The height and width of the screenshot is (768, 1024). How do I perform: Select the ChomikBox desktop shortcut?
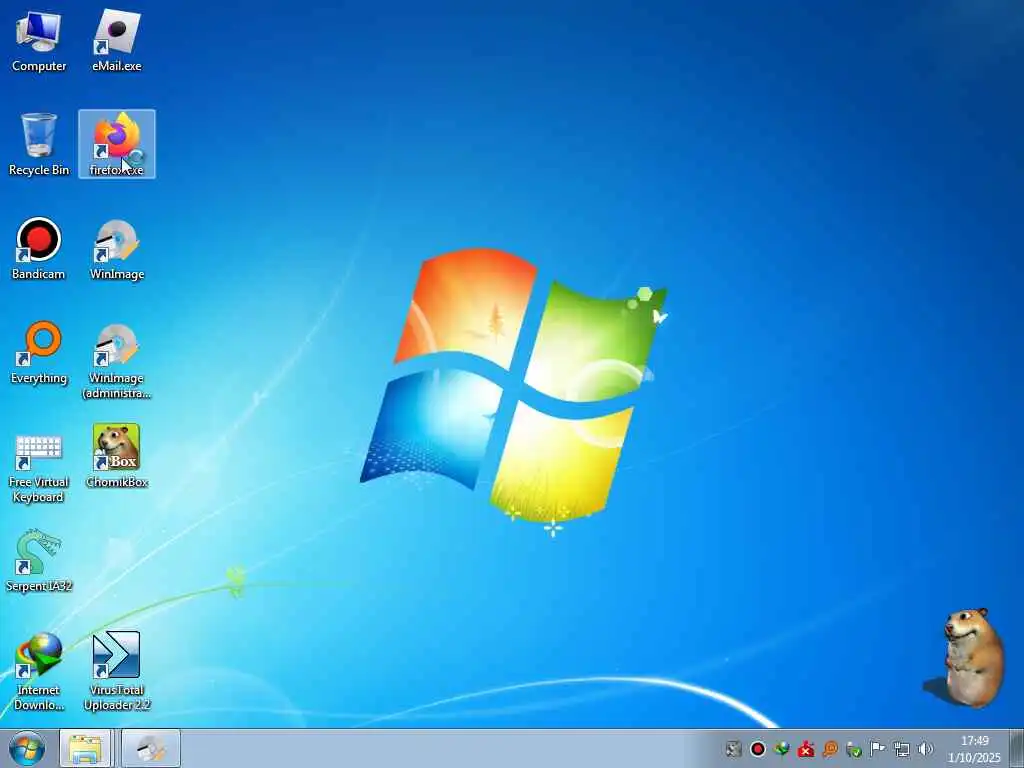tap(117, 456)
